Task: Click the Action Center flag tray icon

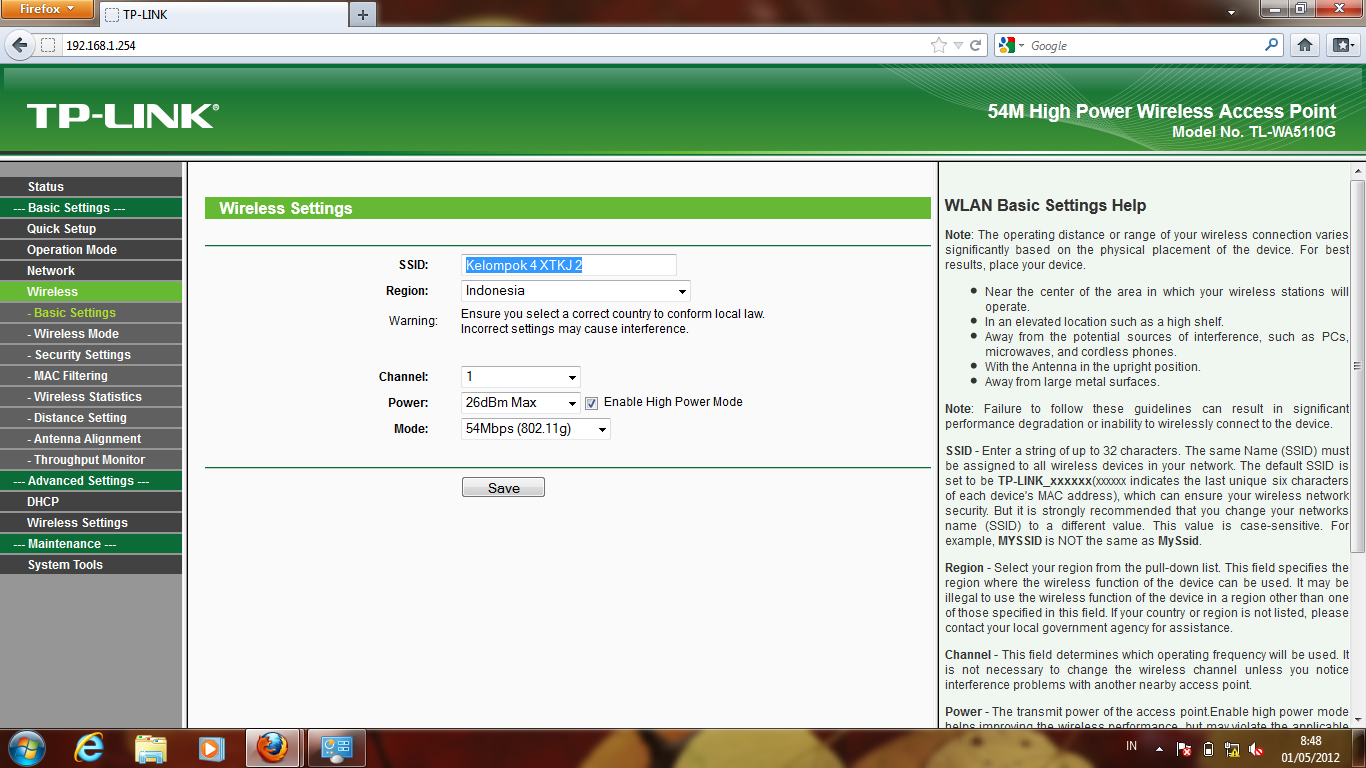Action: coord(1184,749)
